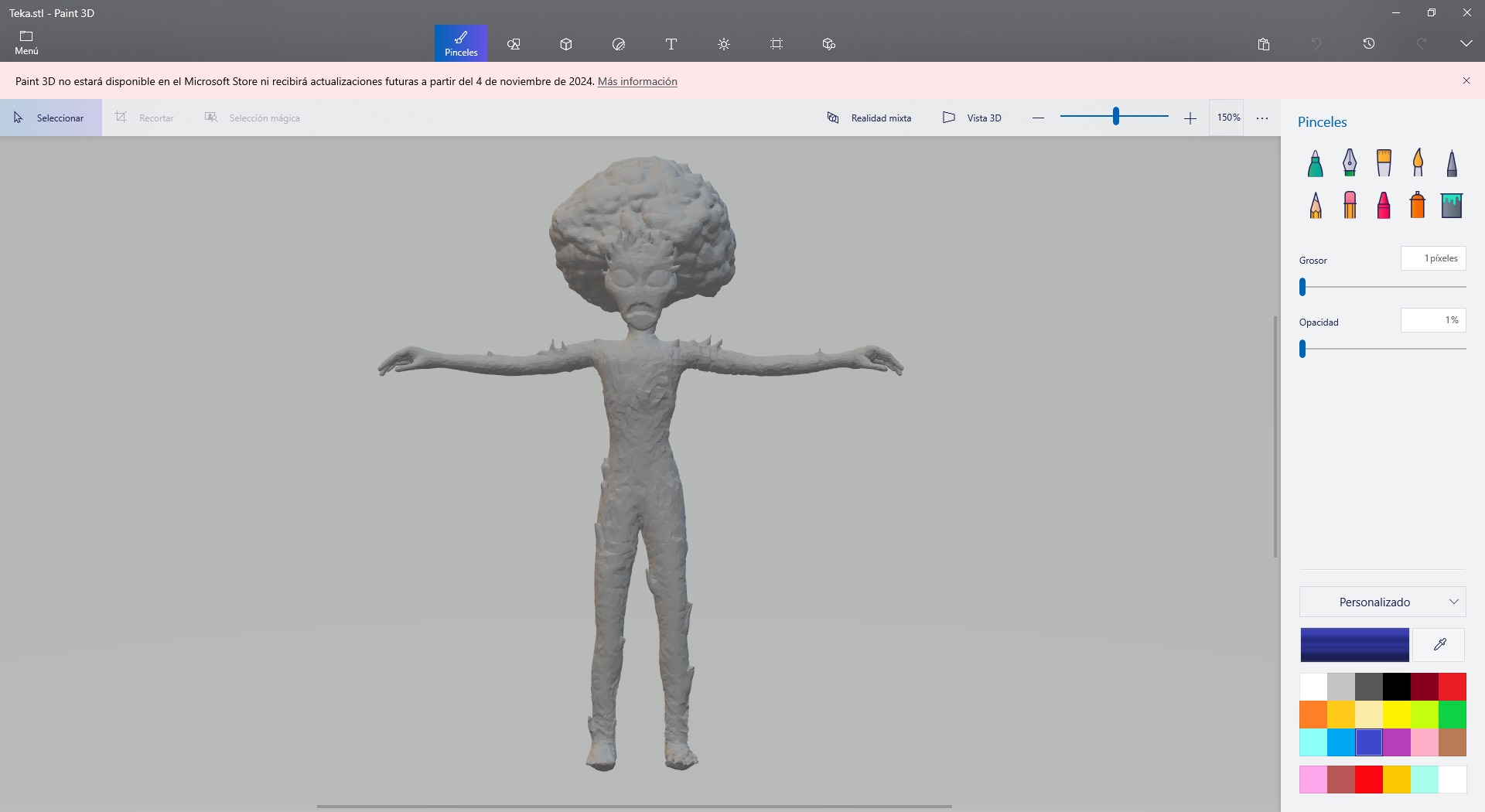Click the 150% zoom value box
Viewport: 1485px width, 812px height.
[x=1228, y=118]
